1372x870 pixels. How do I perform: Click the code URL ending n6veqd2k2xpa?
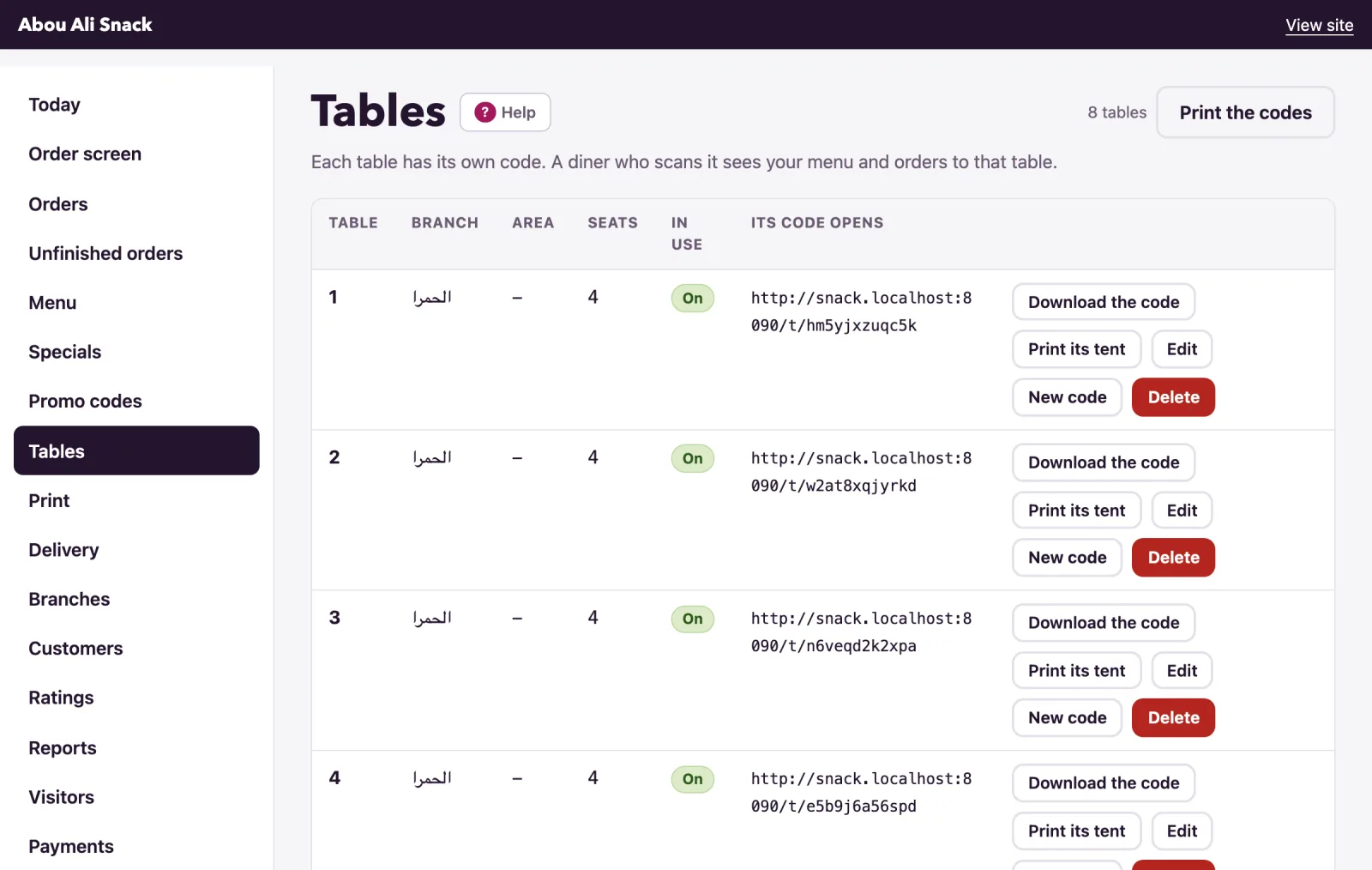(x=861, y=632)
